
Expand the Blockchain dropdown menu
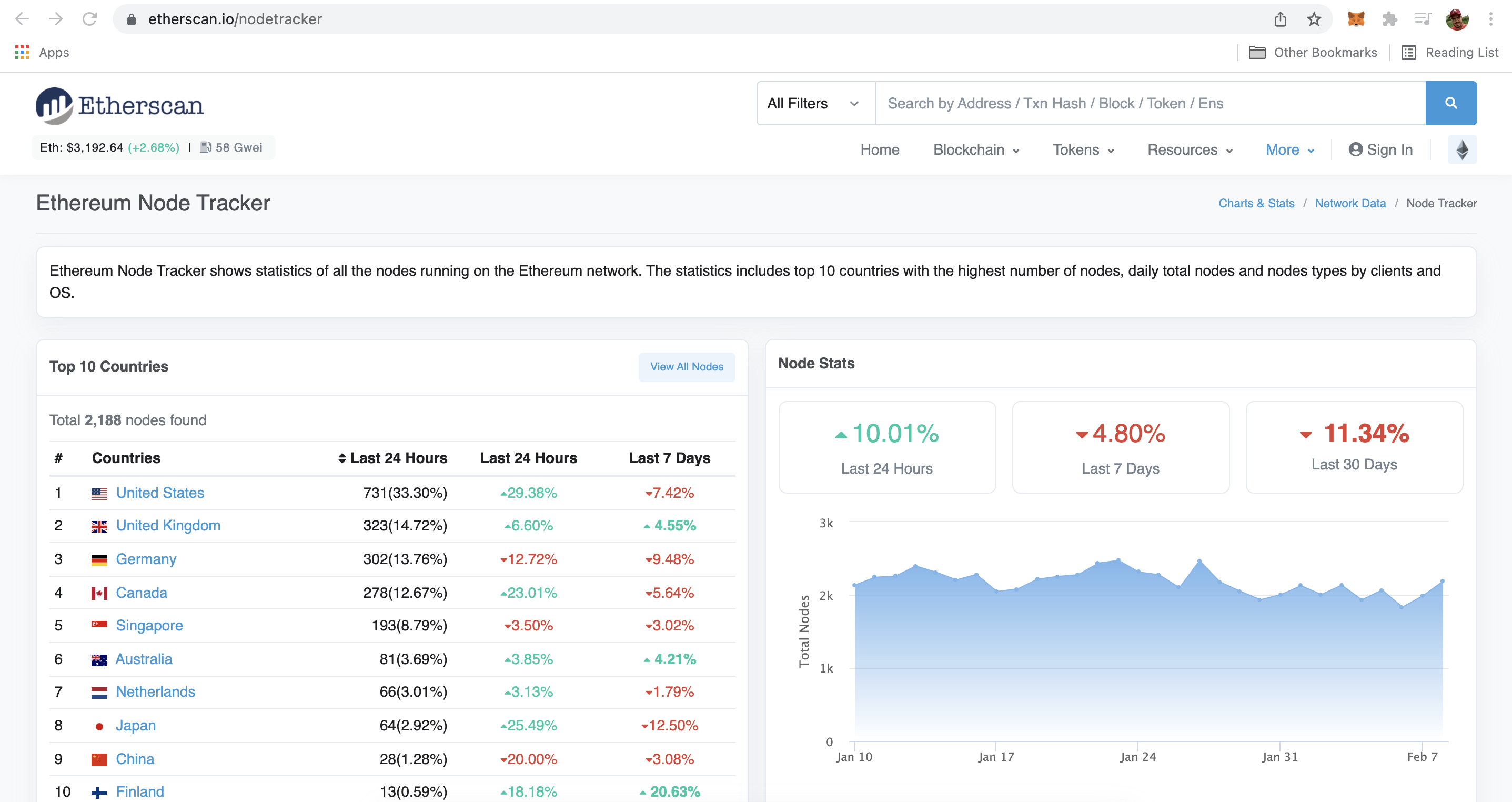pos(975,150)
